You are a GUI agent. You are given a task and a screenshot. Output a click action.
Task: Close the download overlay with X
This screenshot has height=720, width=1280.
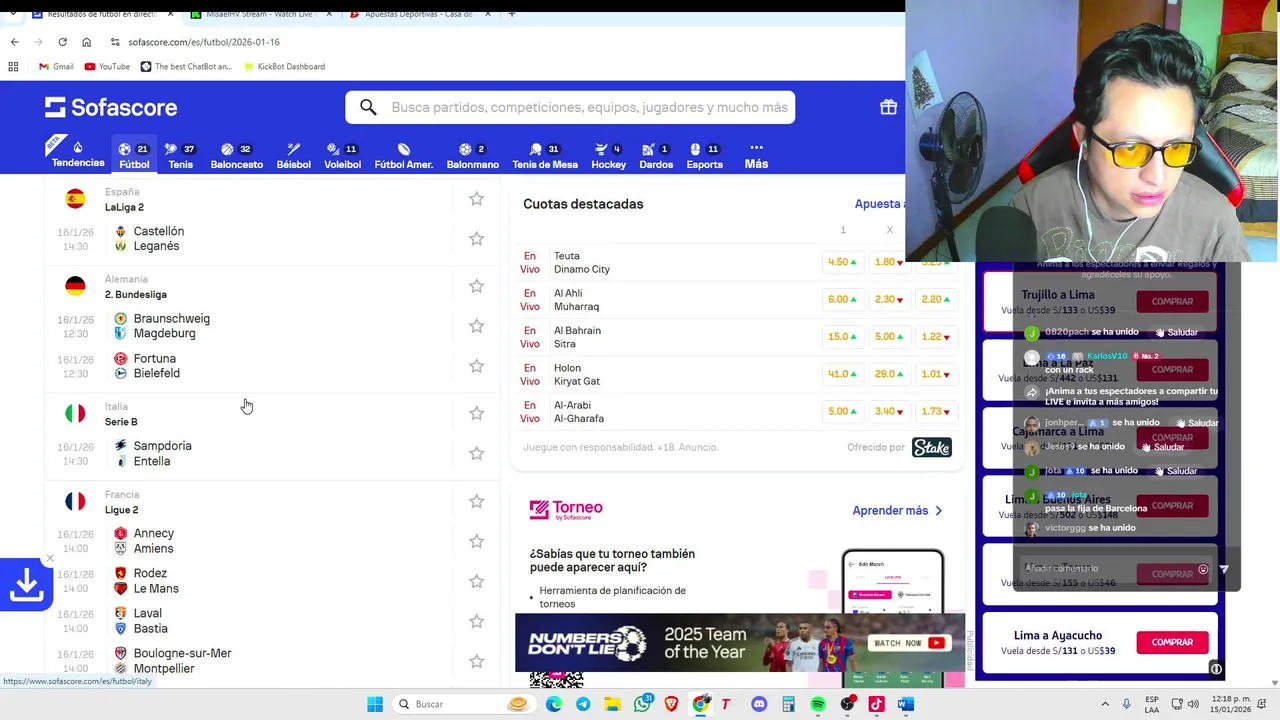click(x=49, y=558)
